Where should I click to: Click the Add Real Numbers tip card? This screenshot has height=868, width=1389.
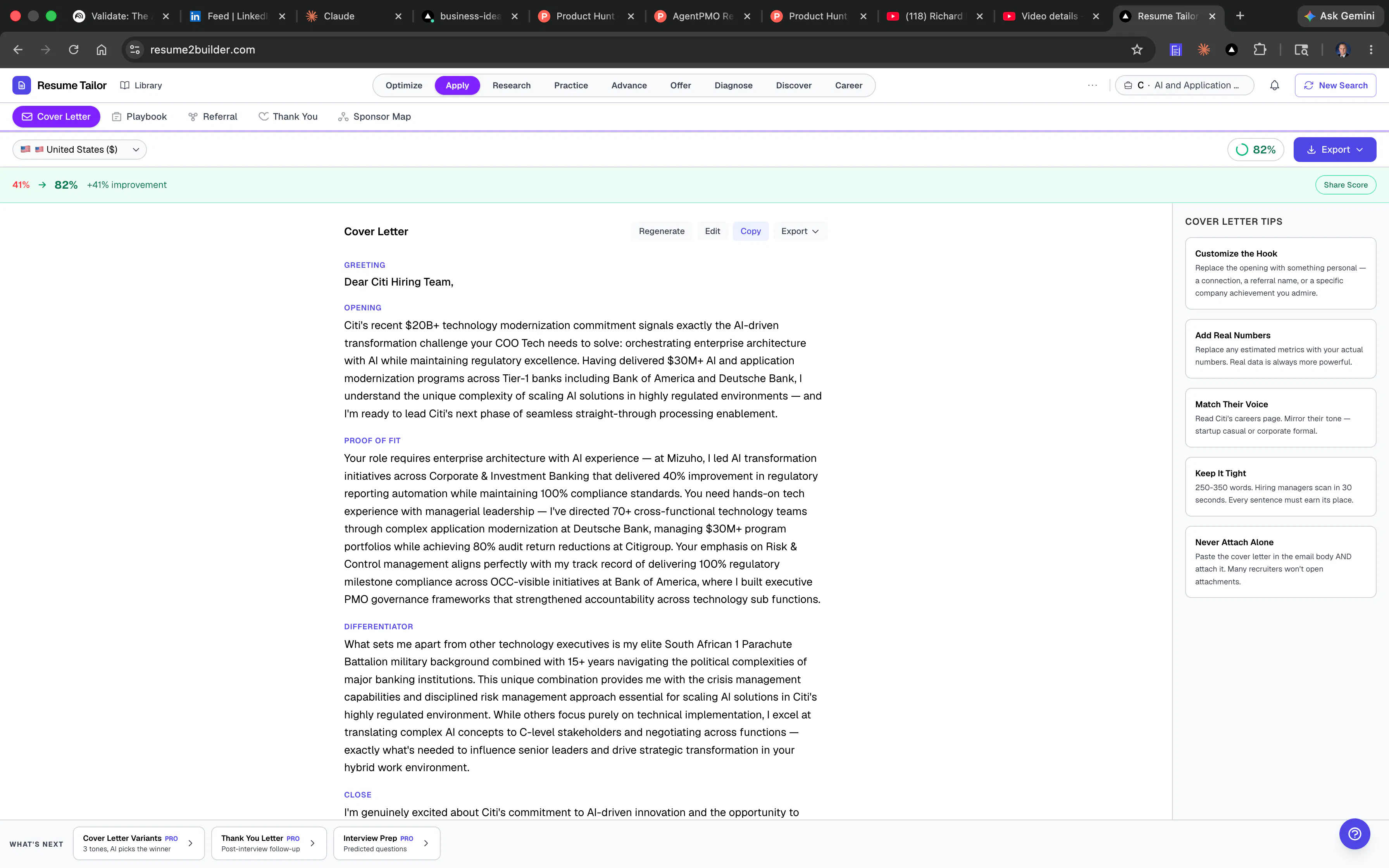pyautogui.click(x=1280, y=348)
